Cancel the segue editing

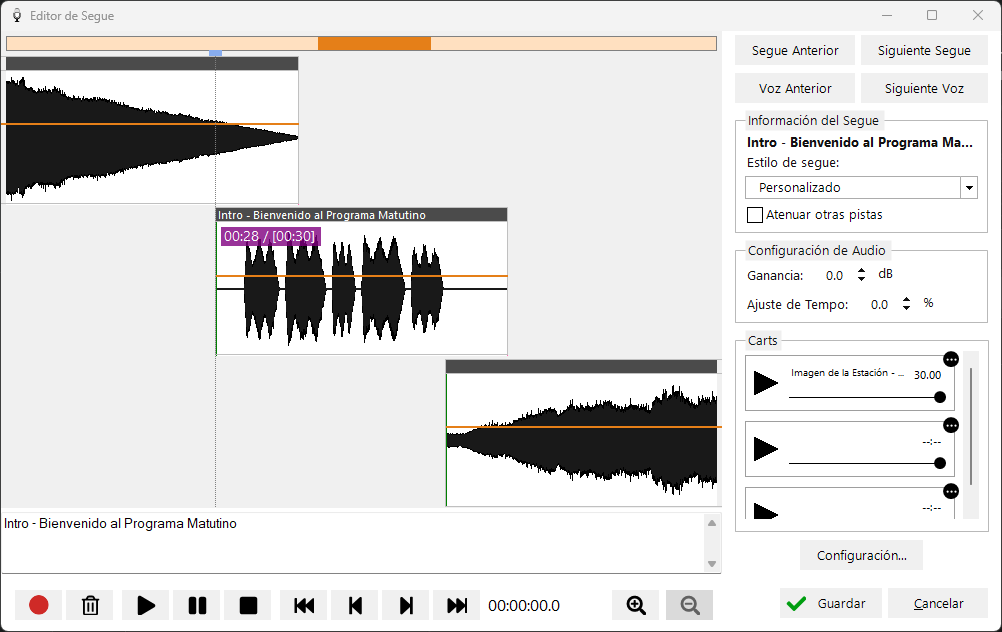click(x=938, y=603)
